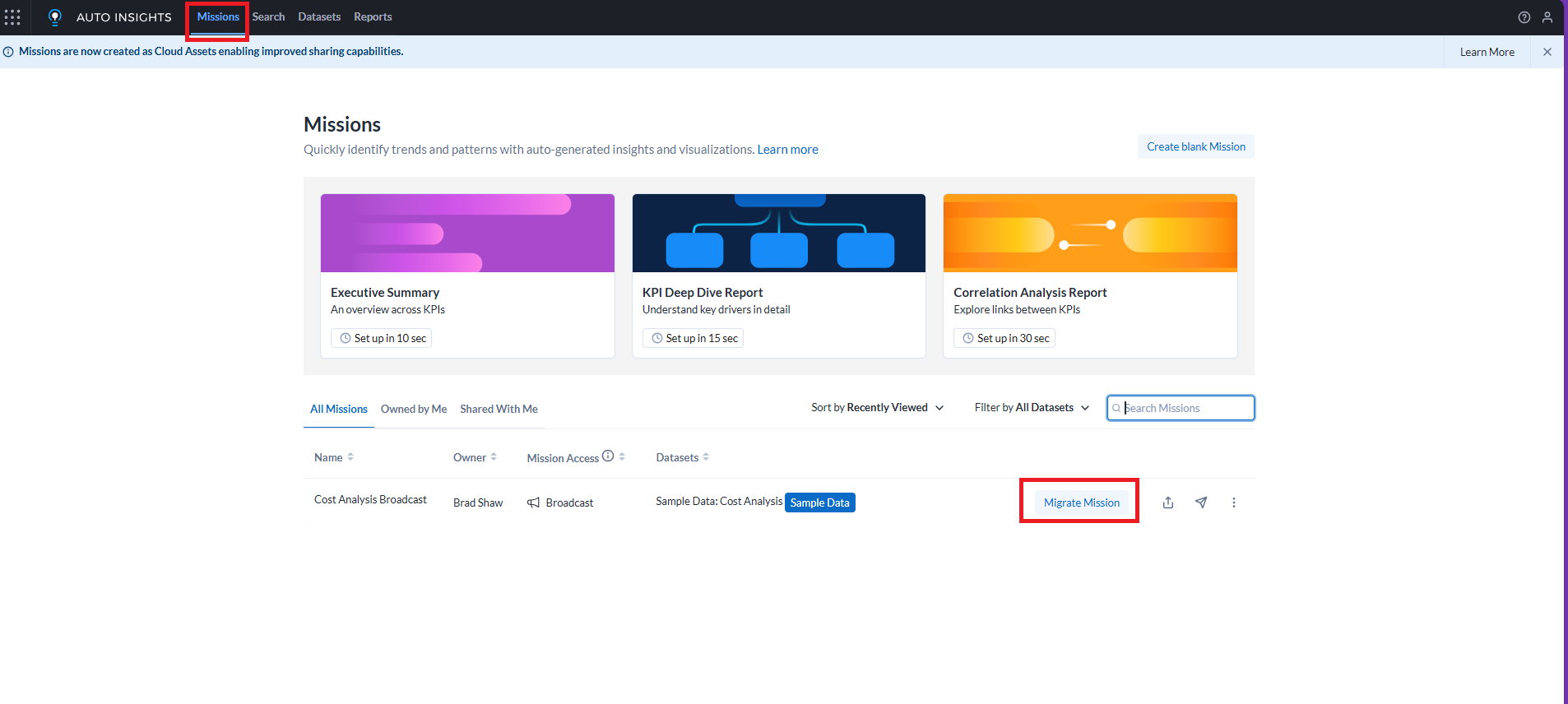Screen dimensions: 1568x704
Task: Expand the Filter by All Datasets dropdown
Action: tap(1032, 408)
